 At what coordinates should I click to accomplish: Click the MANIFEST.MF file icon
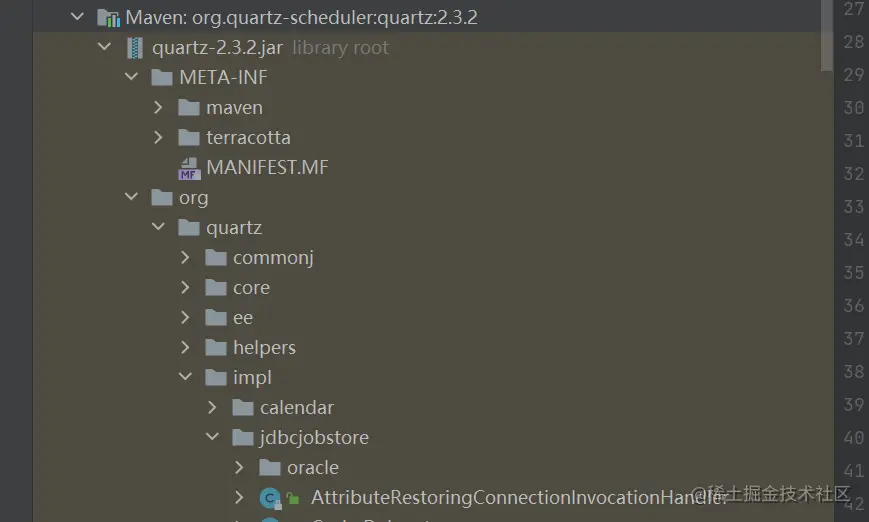(189, 168)
